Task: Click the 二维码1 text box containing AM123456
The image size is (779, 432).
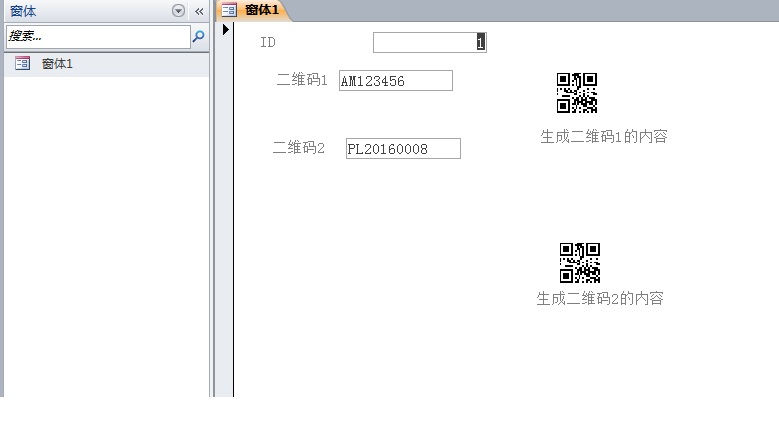Action: (396, 80)
